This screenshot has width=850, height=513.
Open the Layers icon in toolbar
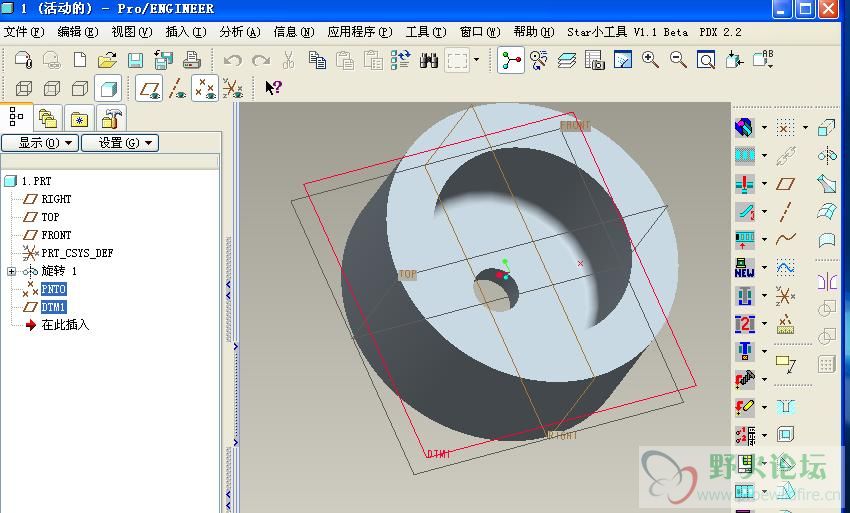tap(566, 60)
